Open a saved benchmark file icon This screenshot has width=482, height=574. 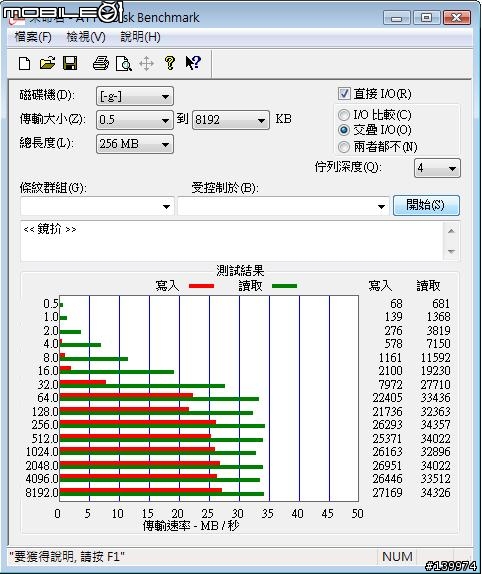click(x=47, y=63)
